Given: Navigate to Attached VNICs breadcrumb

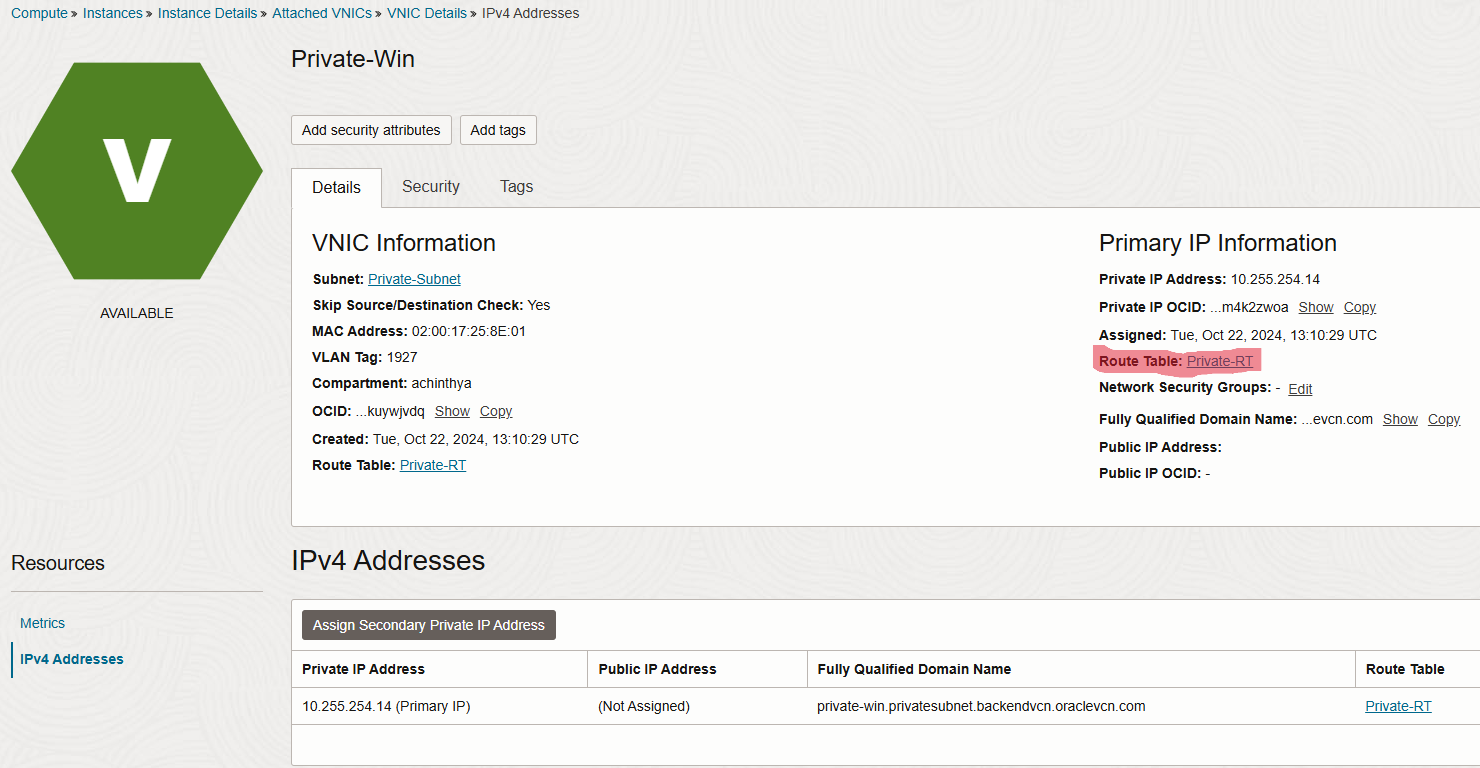Looking at the screenshot, I should click(322, 13).
